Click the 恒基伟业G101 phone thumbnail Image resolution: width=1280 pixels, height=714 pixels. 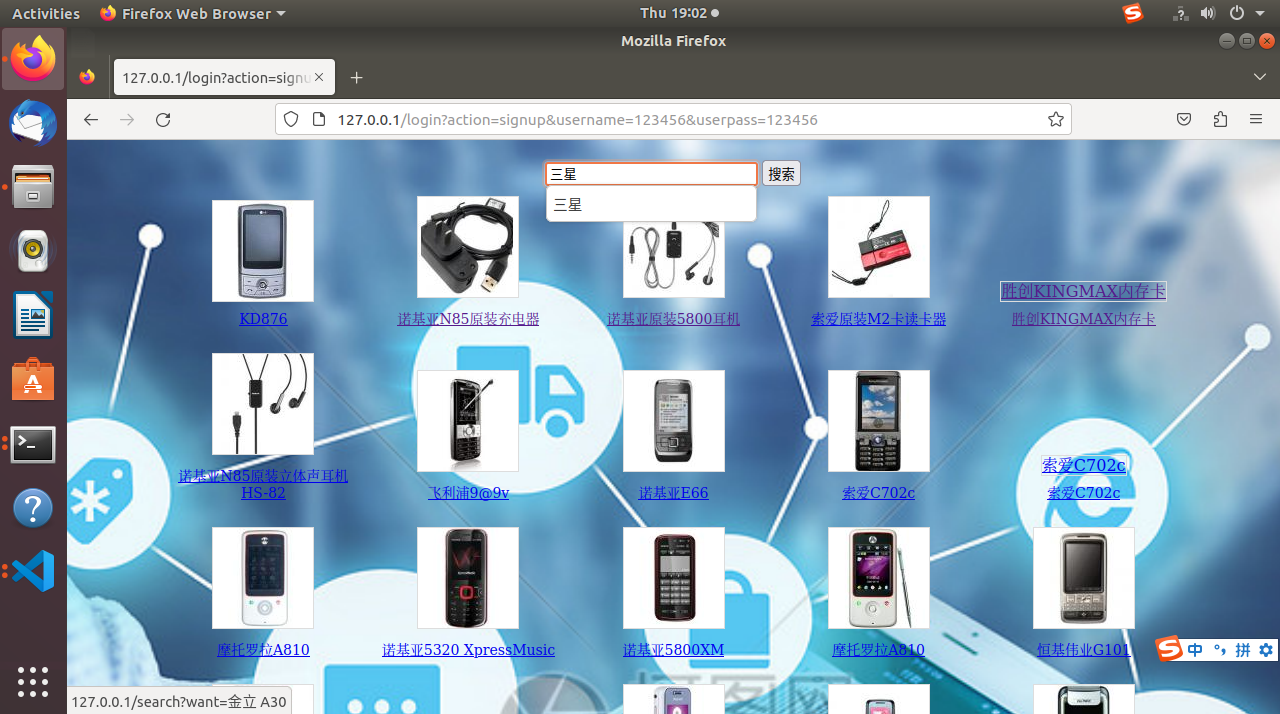point(1083,578)
